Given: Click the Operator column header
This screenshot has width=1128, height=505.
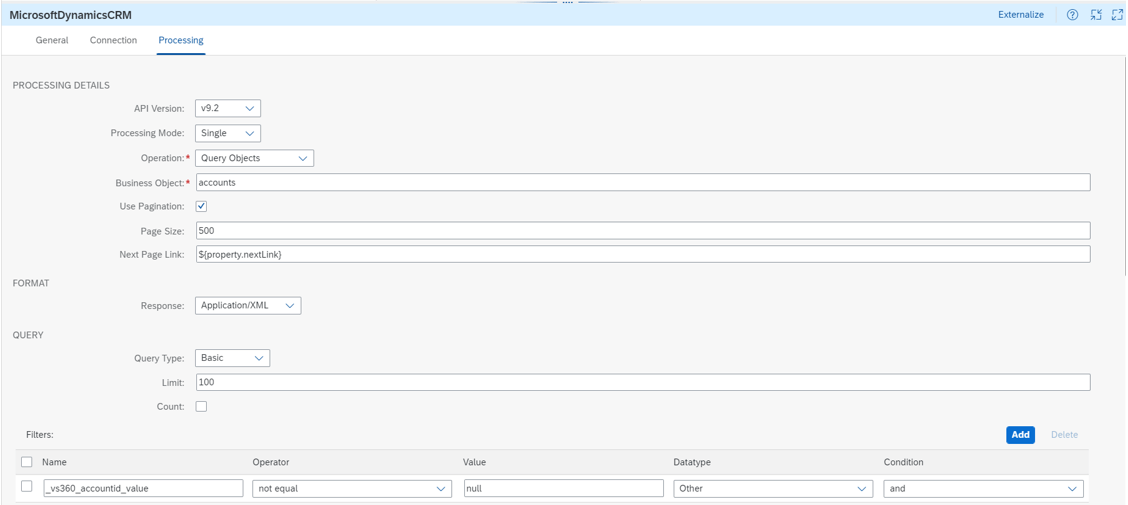Looking at the screenshot, I should pyautogui.click(x=271, y=462).
